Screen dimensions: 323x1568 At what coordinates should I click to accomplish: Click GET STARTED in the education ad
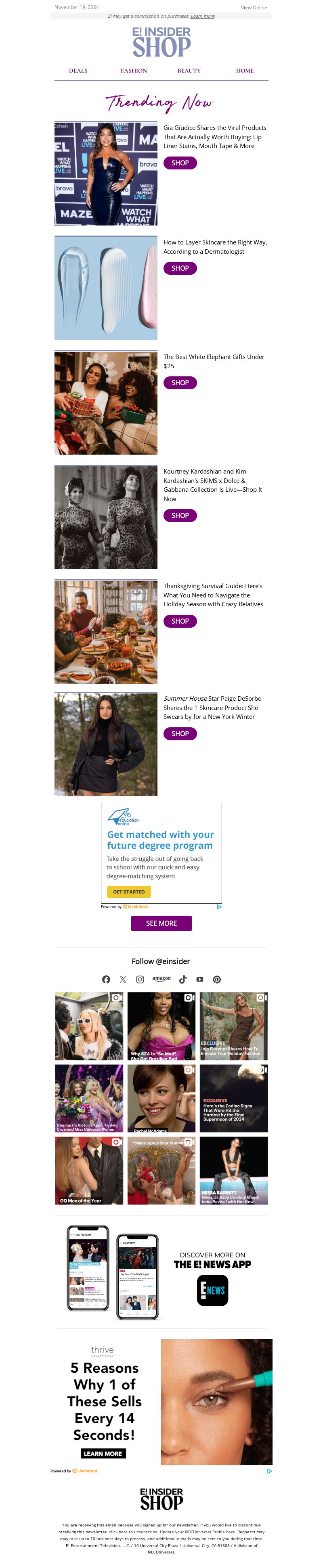click(128, 892)
